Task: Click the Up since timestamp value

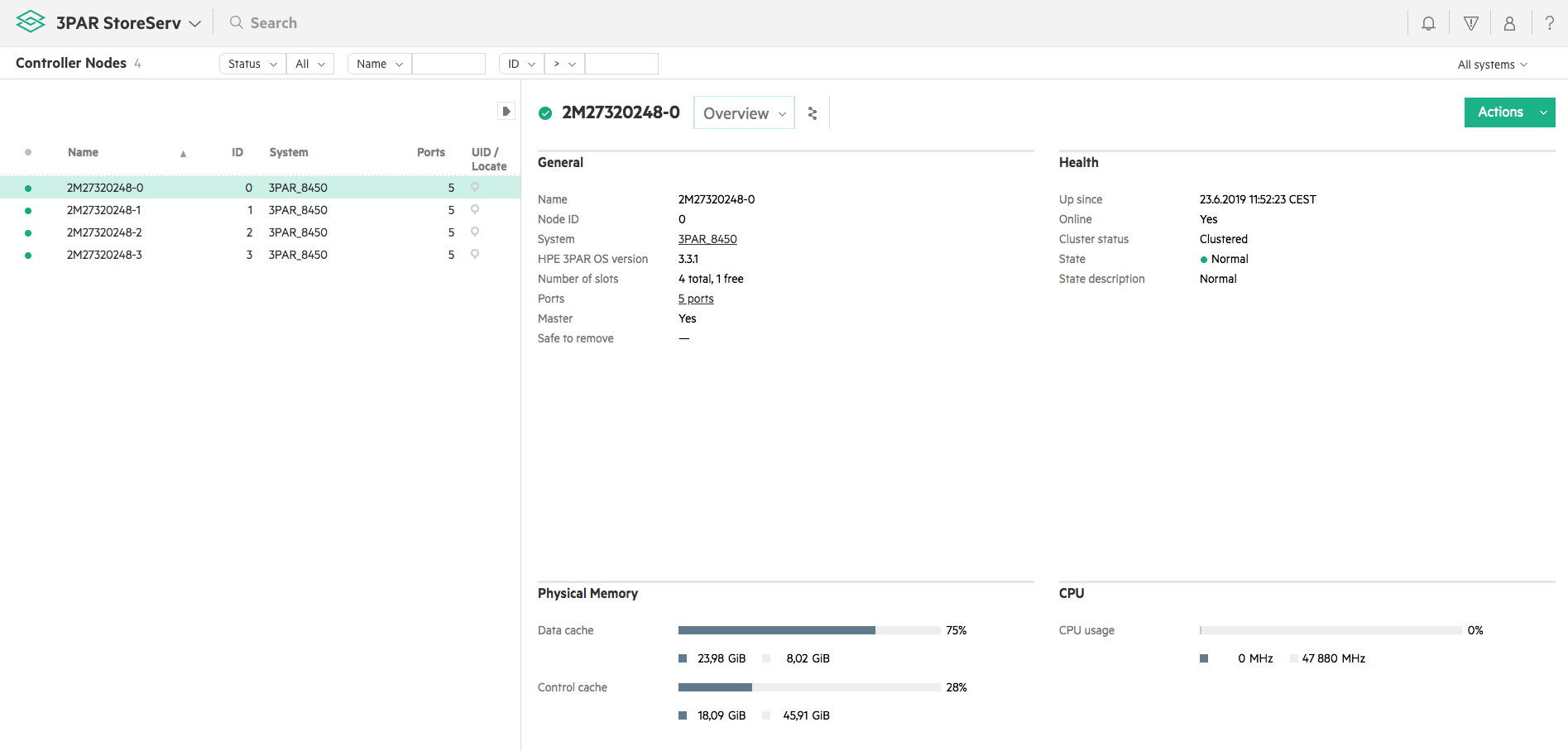Action: click(x=1258, y=199)
